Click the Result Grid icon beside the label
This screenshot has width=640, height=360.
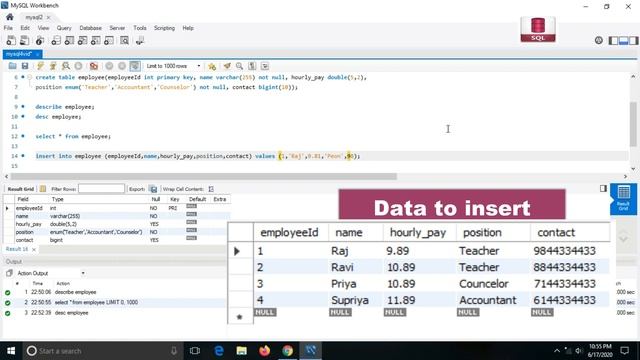tap(43, 189)
